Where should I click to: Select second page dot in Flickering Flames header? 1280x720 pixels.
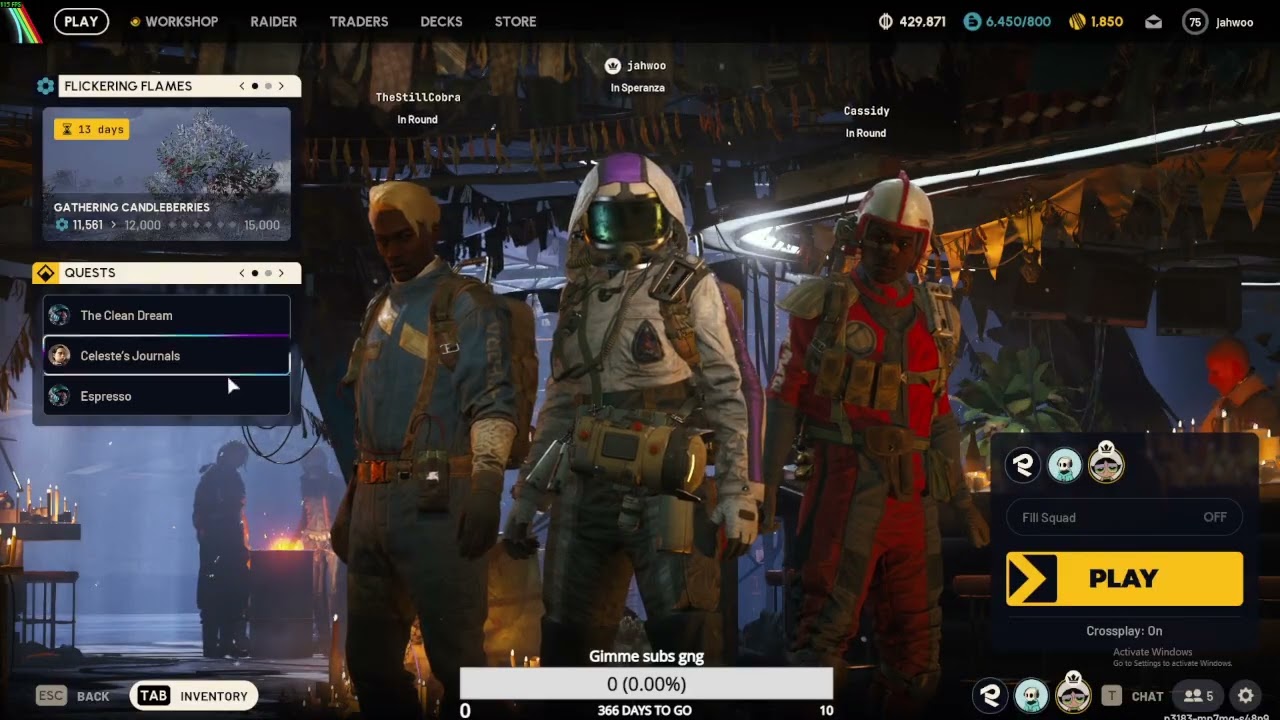coord(268,86)
